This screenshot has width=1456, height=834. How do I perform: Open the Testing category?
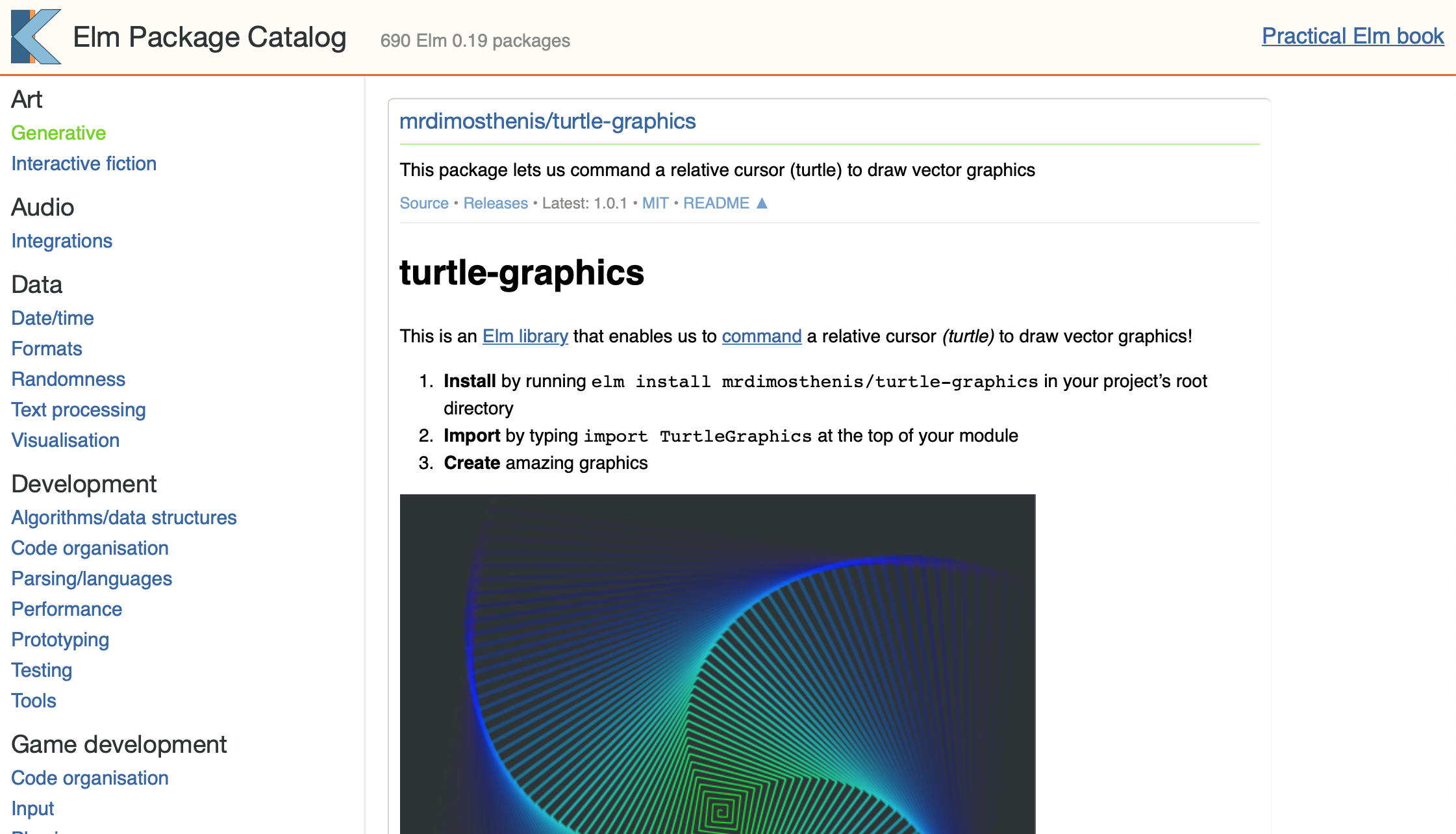42,670
